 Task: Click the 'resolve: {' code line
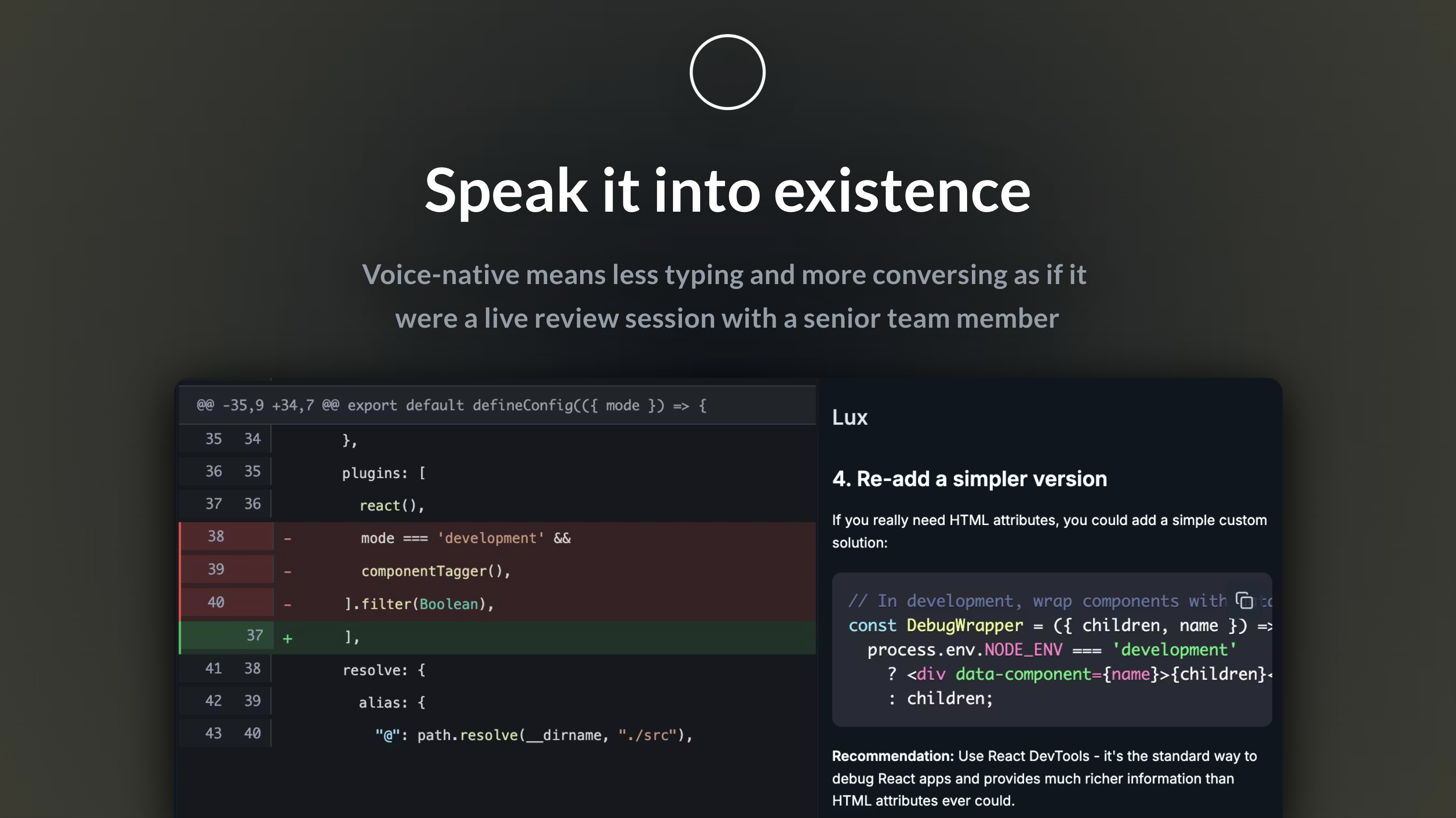384,670
